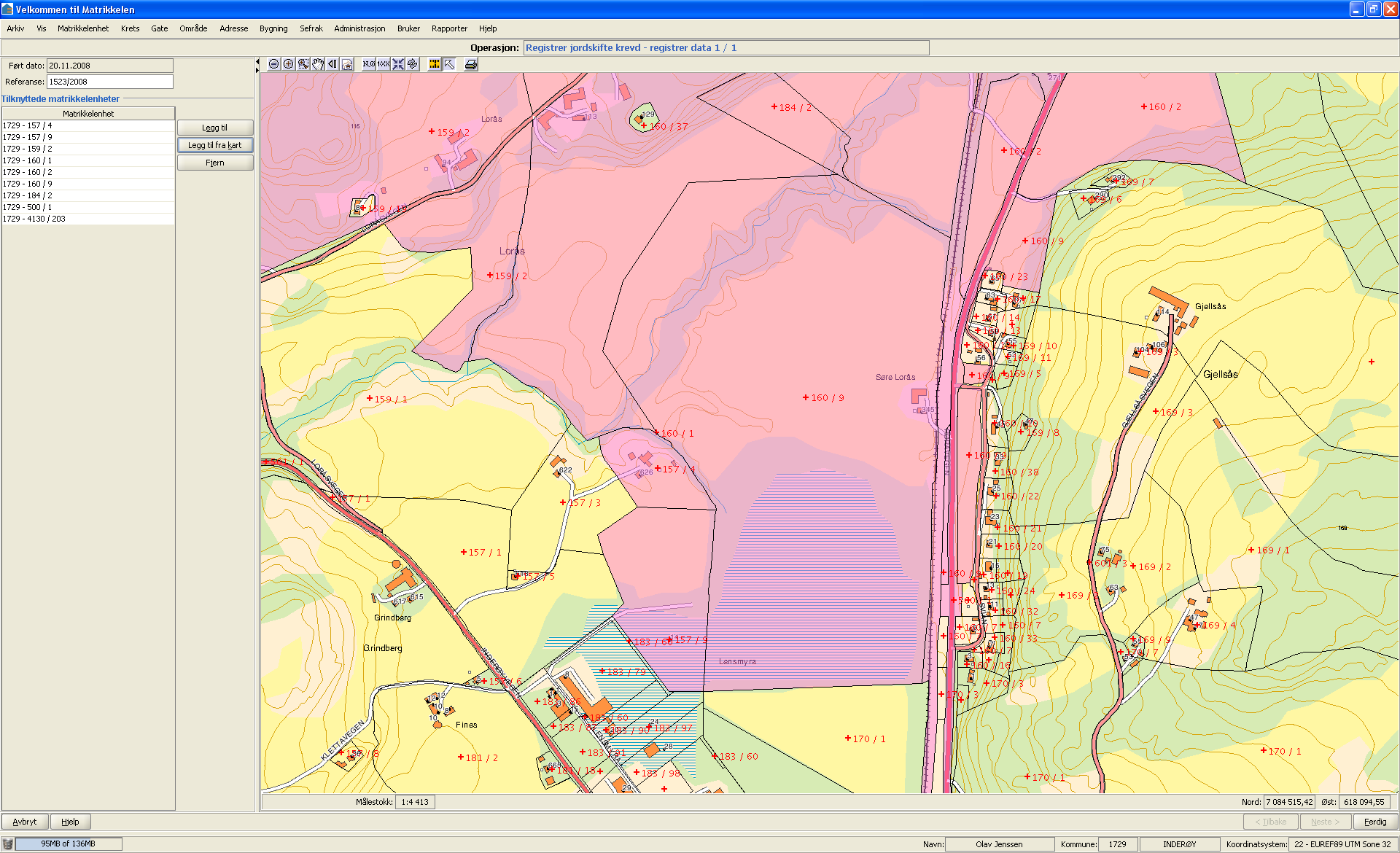1400x853 pixels.
Task: Open the Administrasjon menu
Action: pyautogui.click(x=359, y=28)
